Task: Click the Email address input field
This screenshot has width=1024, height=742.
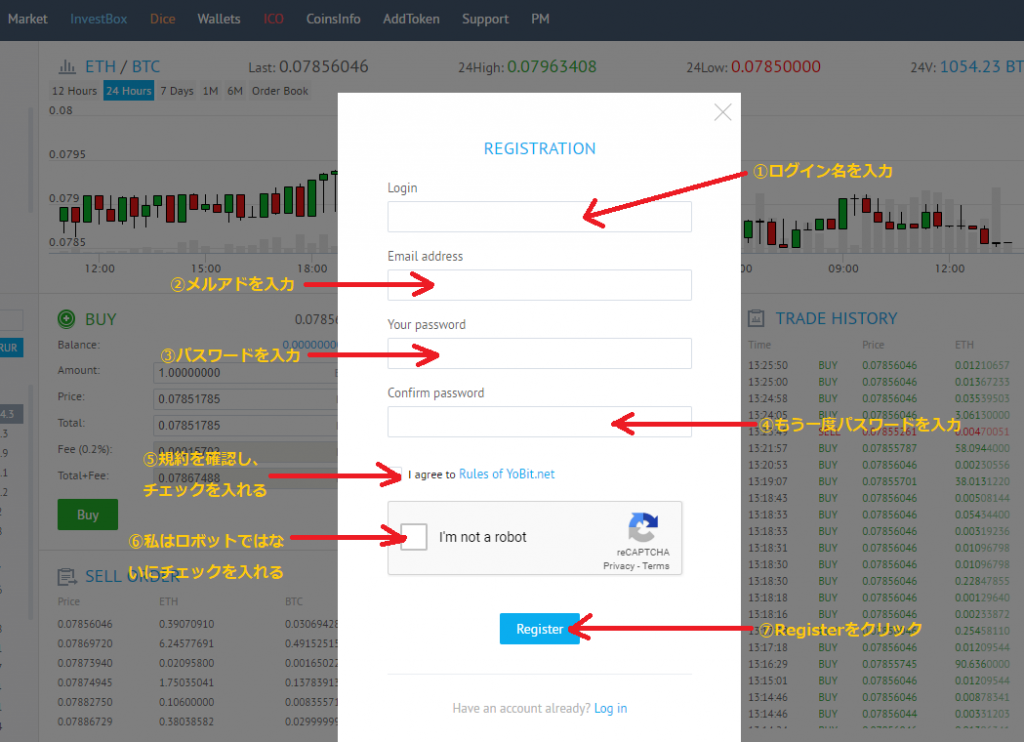Action: pos(539,285)
